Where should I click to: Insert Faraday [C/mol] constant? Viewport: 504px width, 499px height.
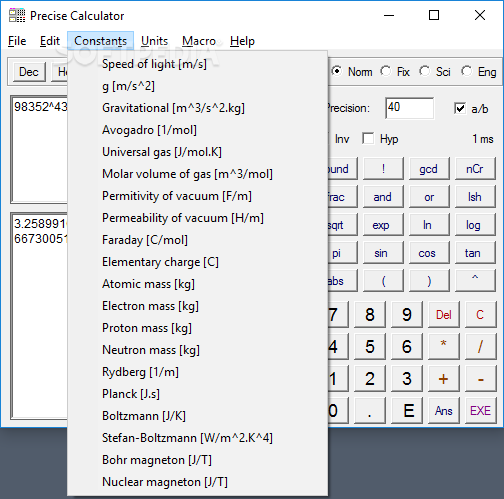click(x=197, y=240)
